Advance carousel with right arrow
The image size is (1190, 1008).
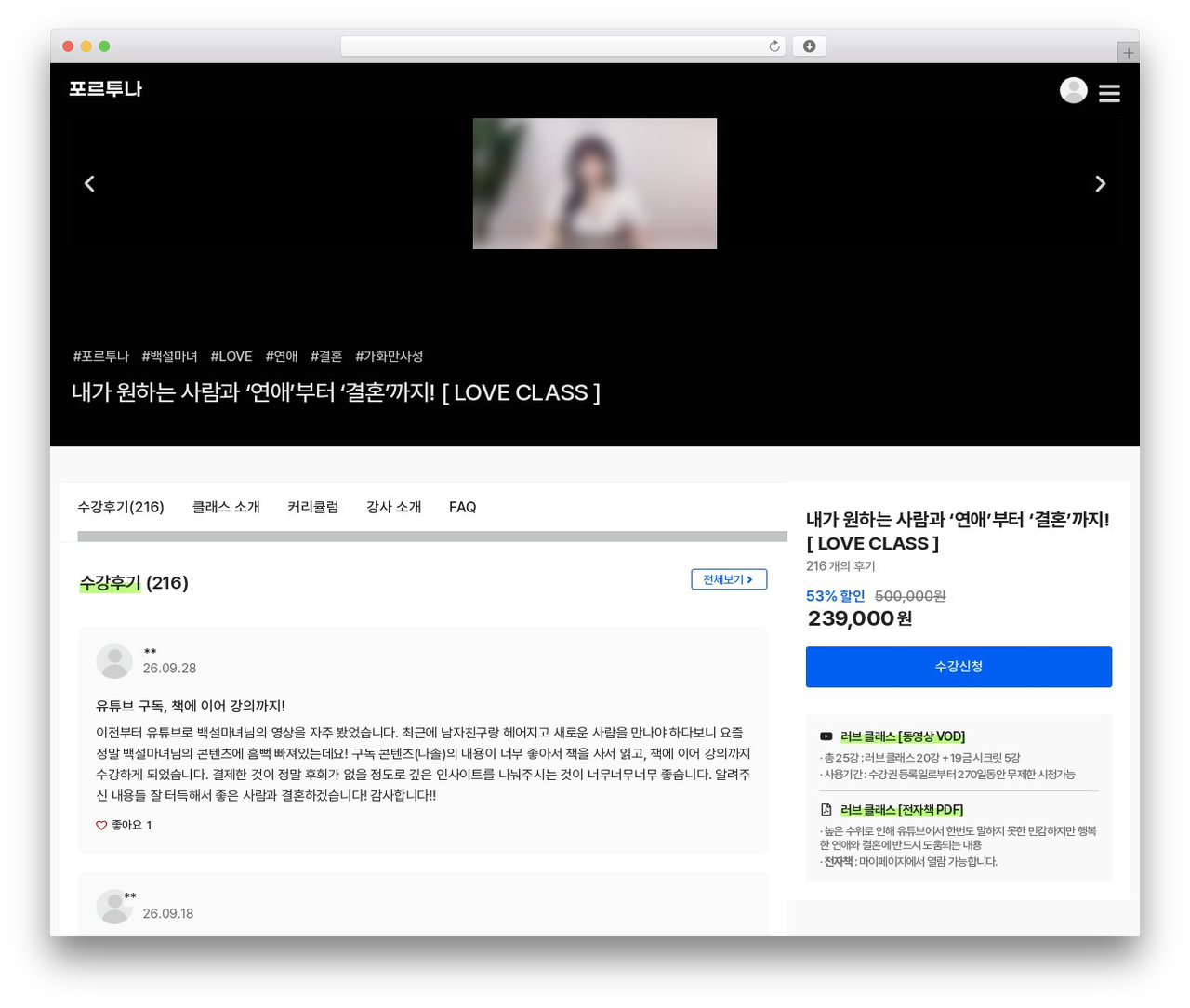(1100, 183)
